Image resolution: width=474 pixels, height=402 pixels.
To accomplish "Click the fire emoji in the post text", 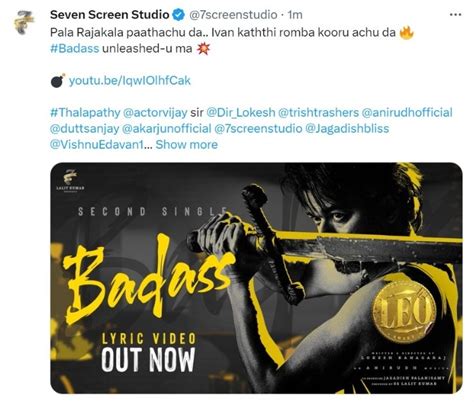I will [406, 33].
